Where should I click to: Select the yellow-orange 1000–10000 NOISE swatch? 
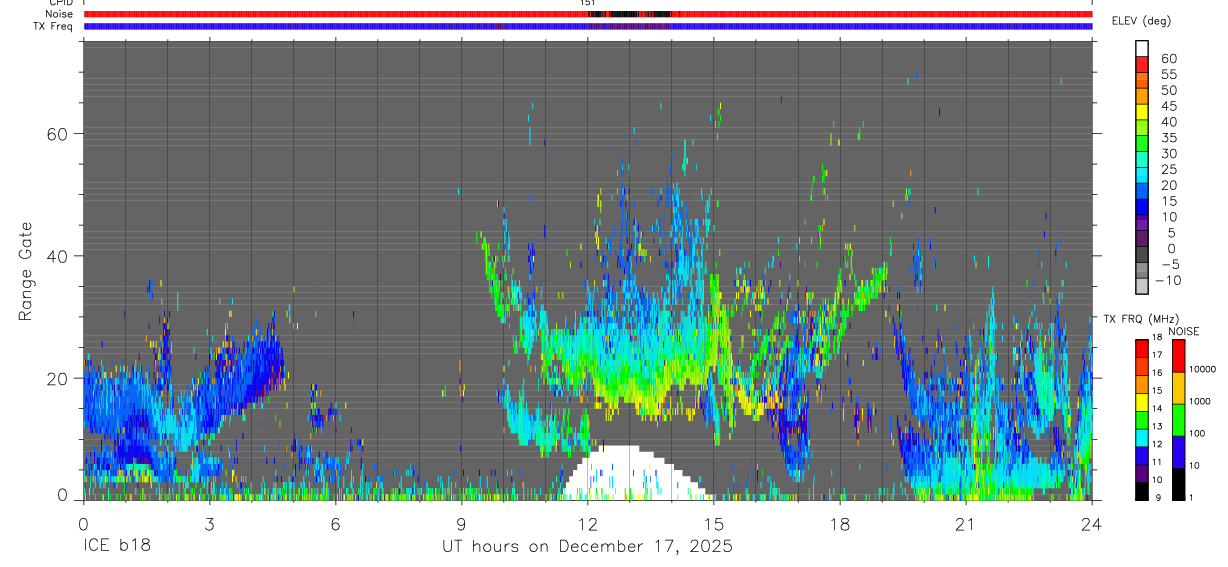[x=1179, y=387]
